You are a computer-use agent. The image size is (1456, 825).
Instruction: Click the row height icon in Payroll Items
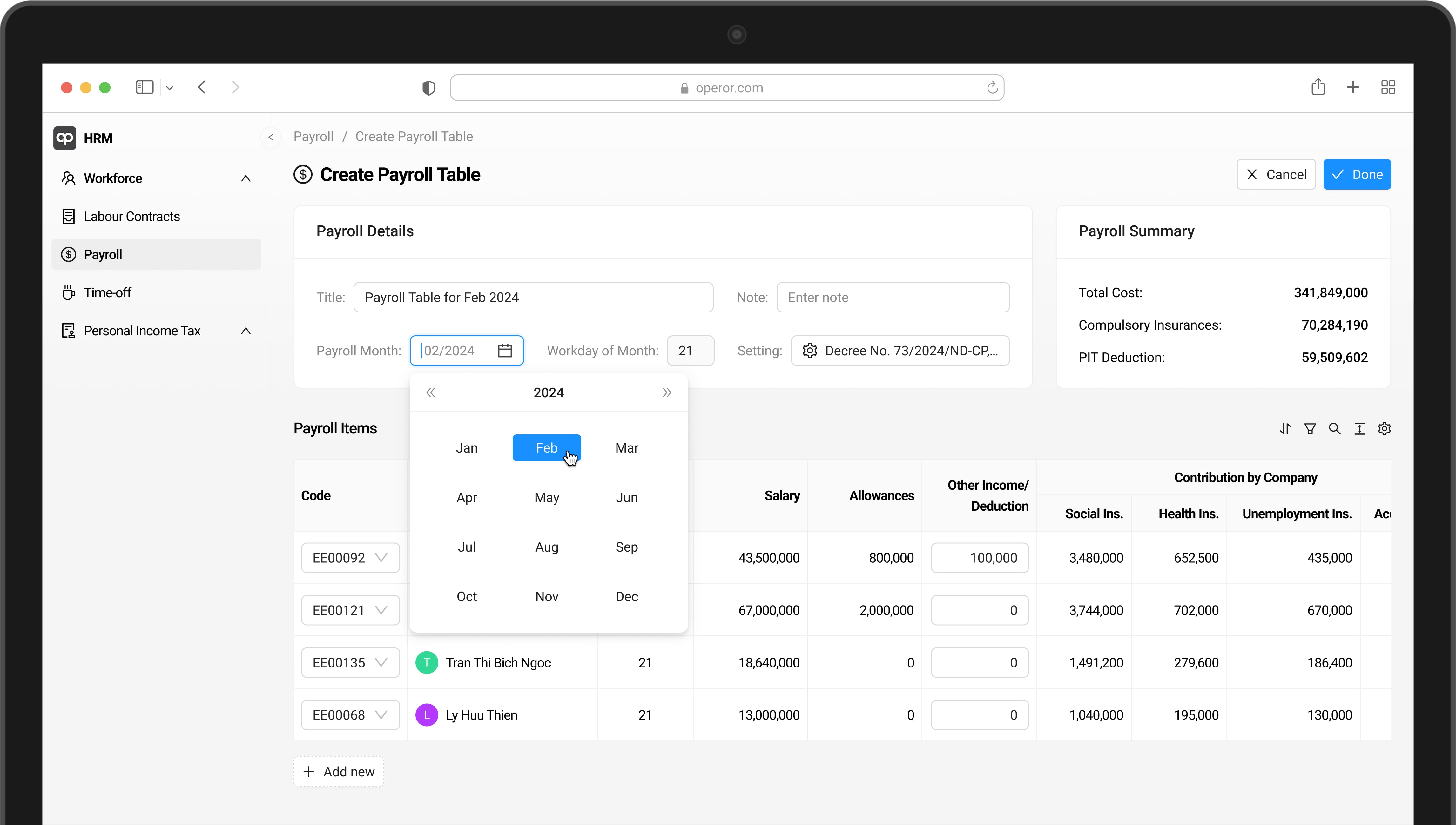point(1360,429)
